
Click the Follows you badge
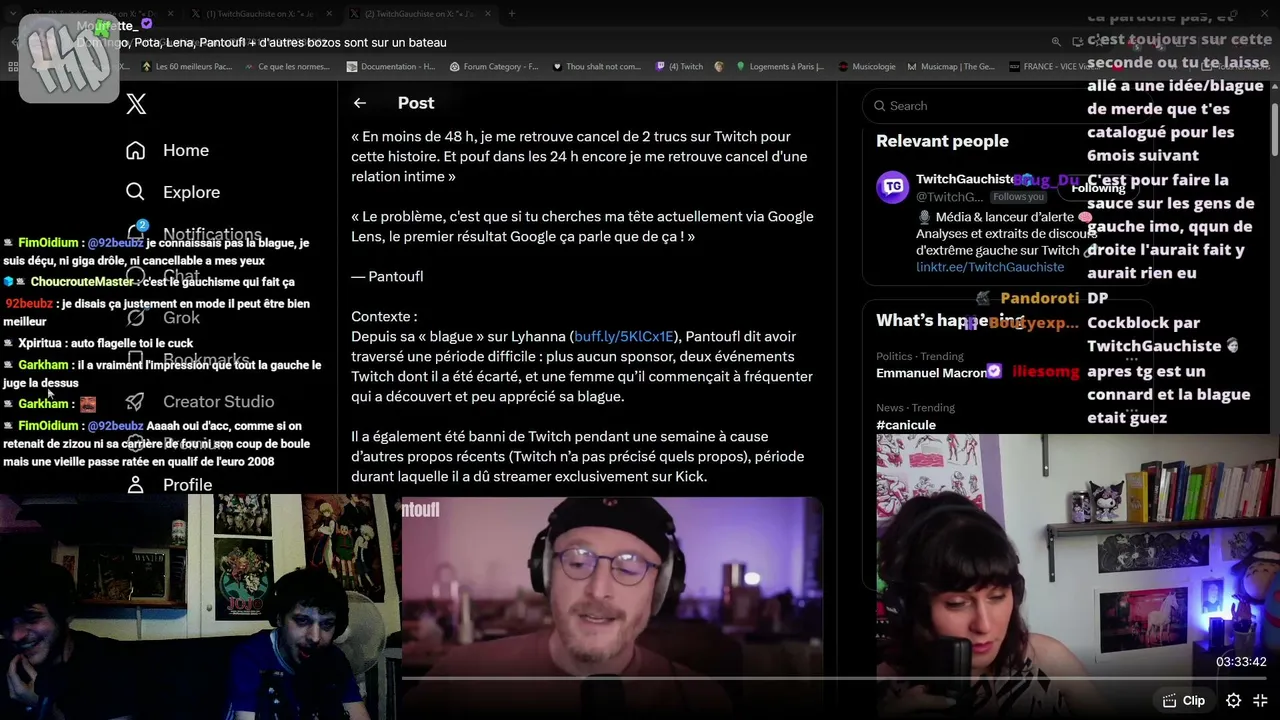[x=1019, y=197]
